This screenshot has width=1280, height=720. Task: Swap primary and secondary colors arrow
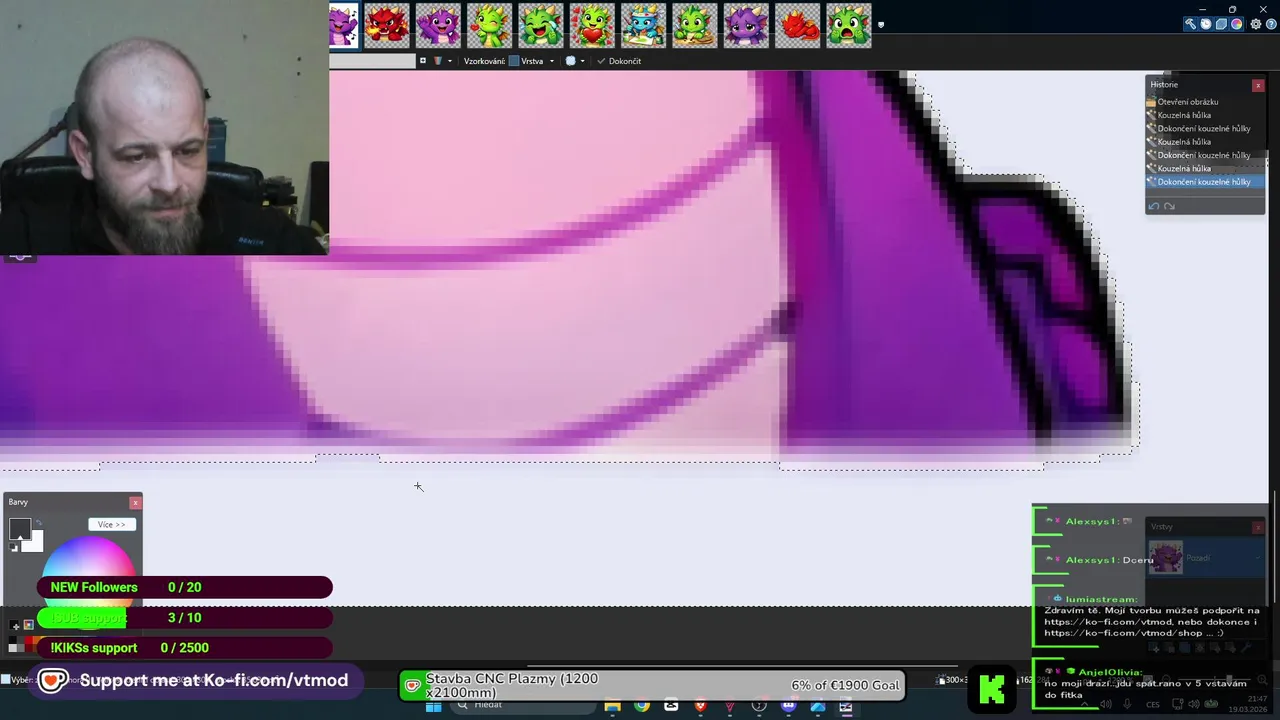coord(38,524)
